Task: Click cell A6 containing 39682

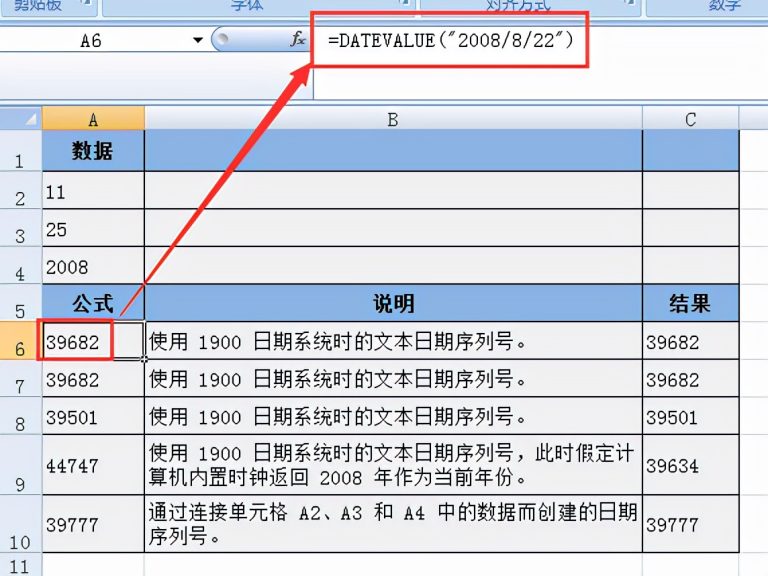Action: [76, 342]
